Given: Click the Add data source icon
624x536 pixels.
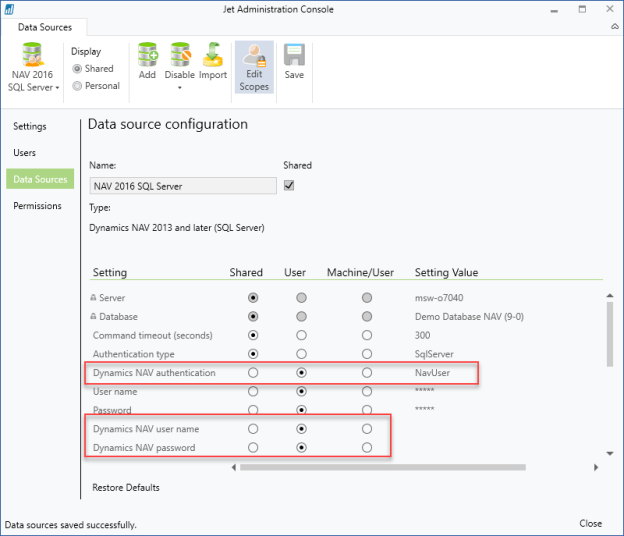Looking at the screenshot, I should (148, 55).
